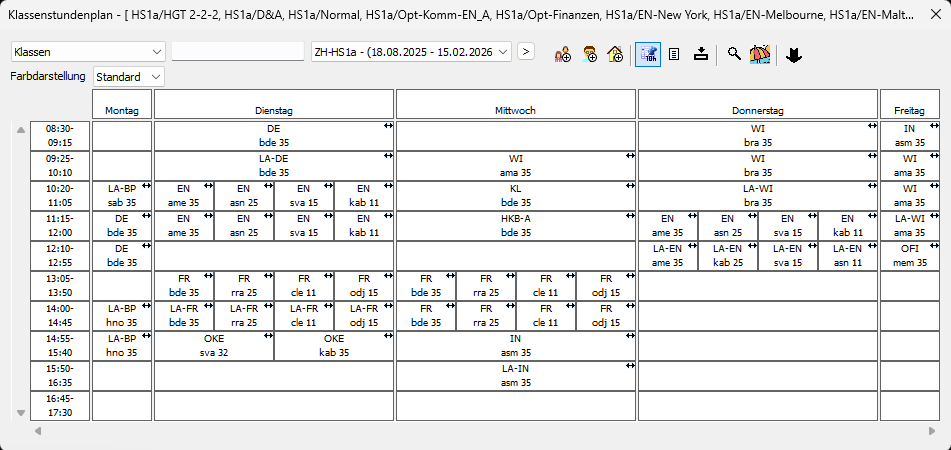Click the add teacher icon with plus sign
This screenshot has height=450, width=951.
click(x=589, y=55)
